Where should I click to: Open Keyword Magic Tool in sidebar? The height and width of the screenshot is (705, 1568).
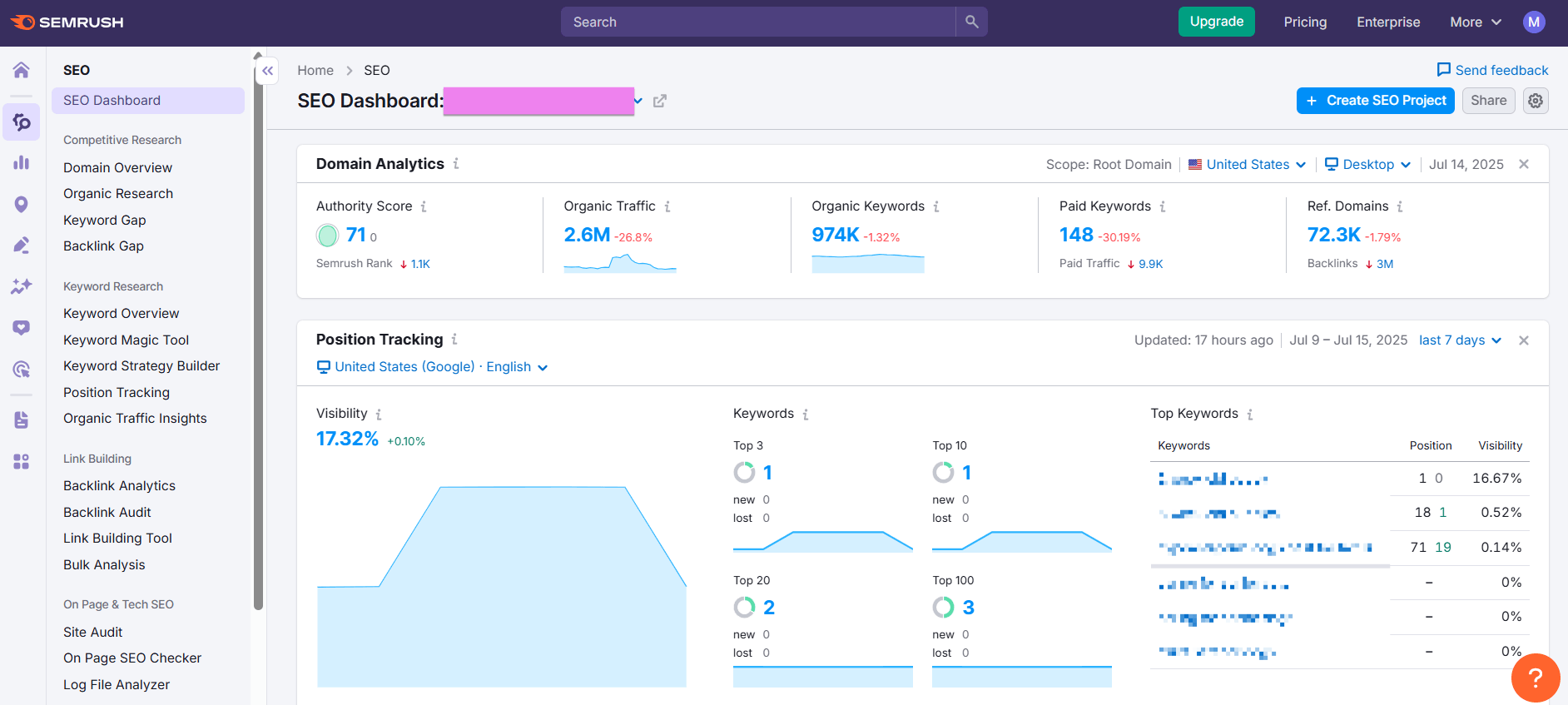127,340
